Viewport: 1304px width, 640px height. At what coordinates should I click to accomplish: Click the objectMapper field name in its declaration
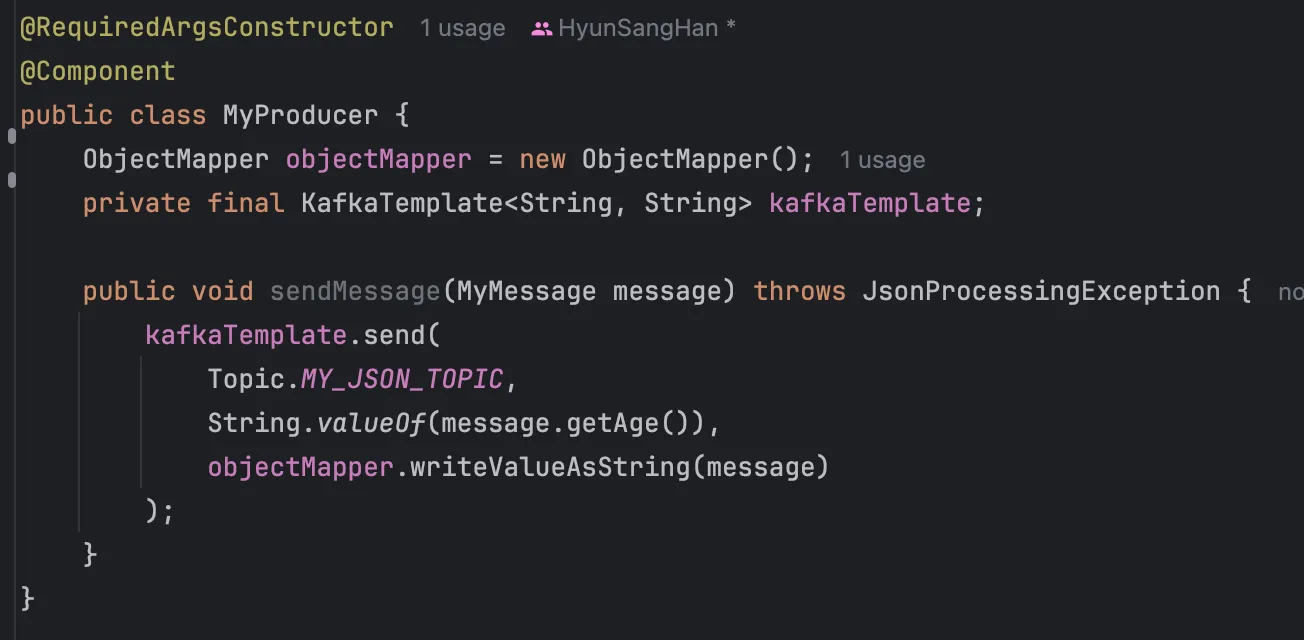click(x=378, y=159)
